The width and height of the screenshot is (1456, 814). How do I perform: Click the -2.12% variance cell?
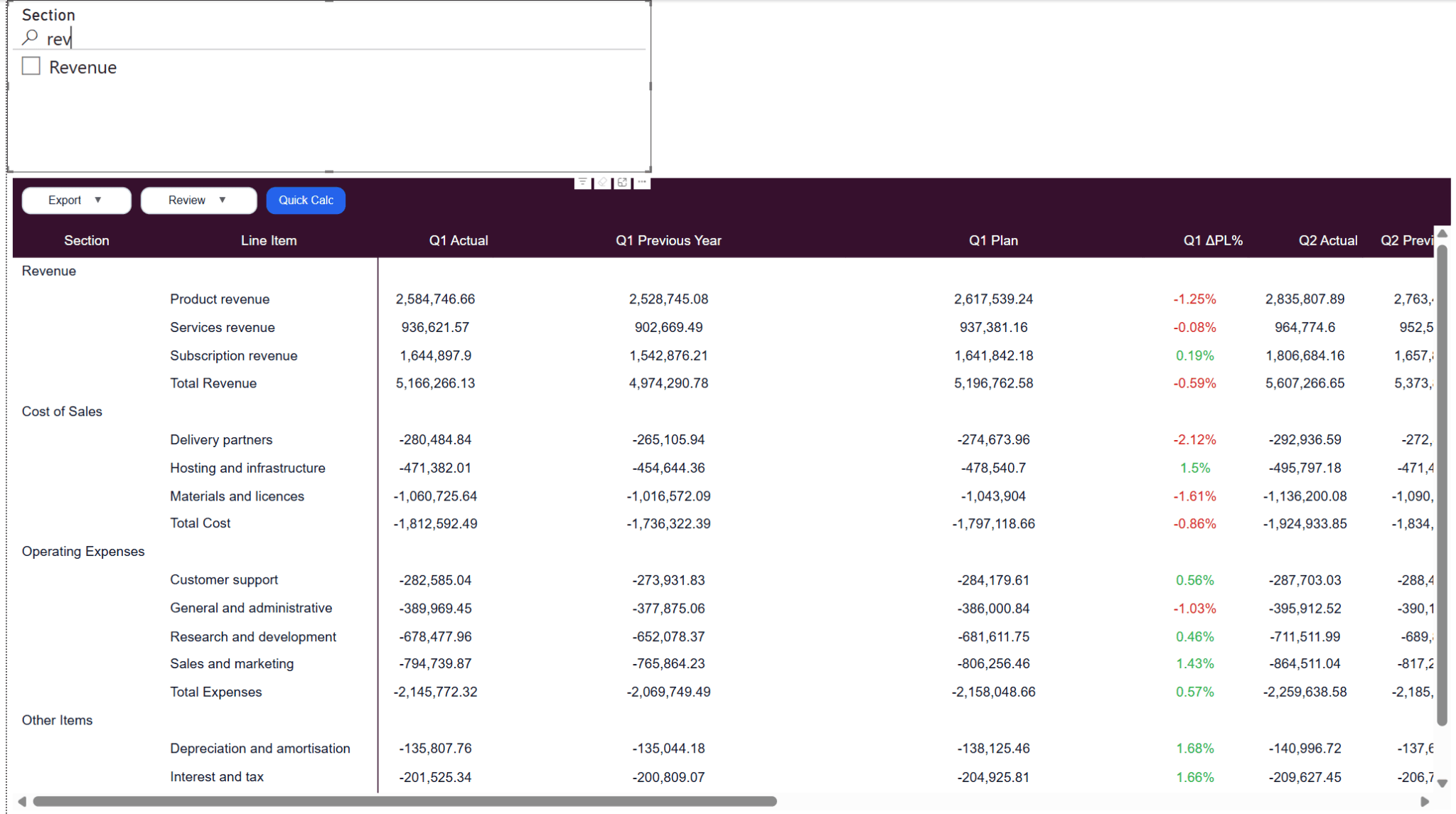coord(1194,440)
